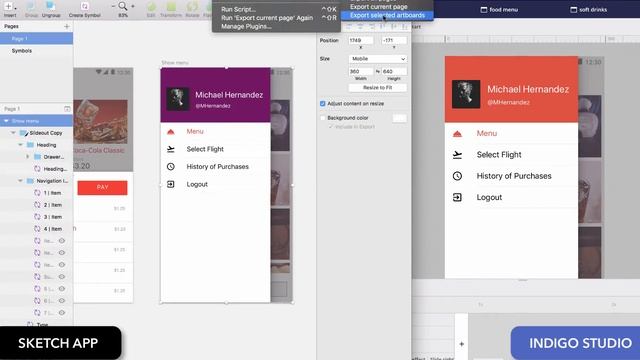This screenshot has height=360, width=640.
Task: Click the plus icon at Indigo Studio bottom
Action: [x=461, y=344]
